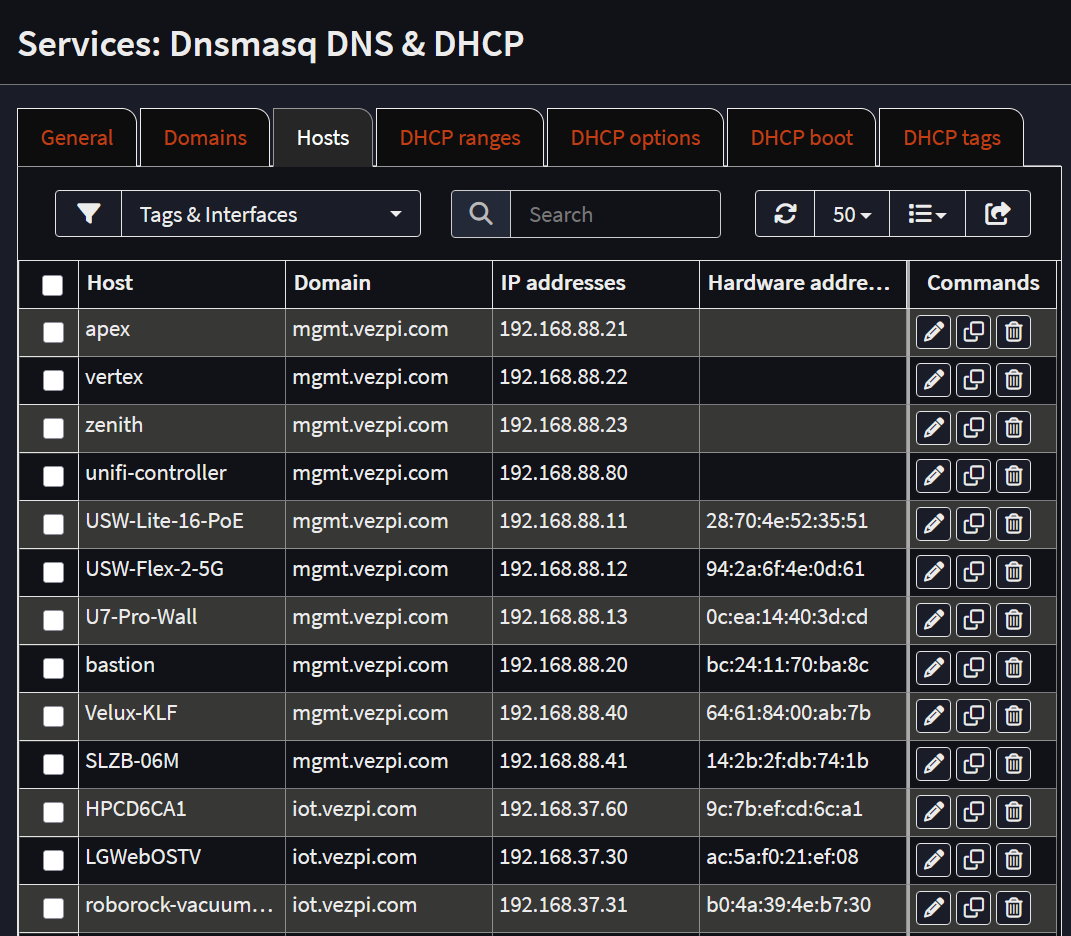Delete the unifi-controller host entry
This screenshot has height=936, width=1071.
pos(1013,476)
